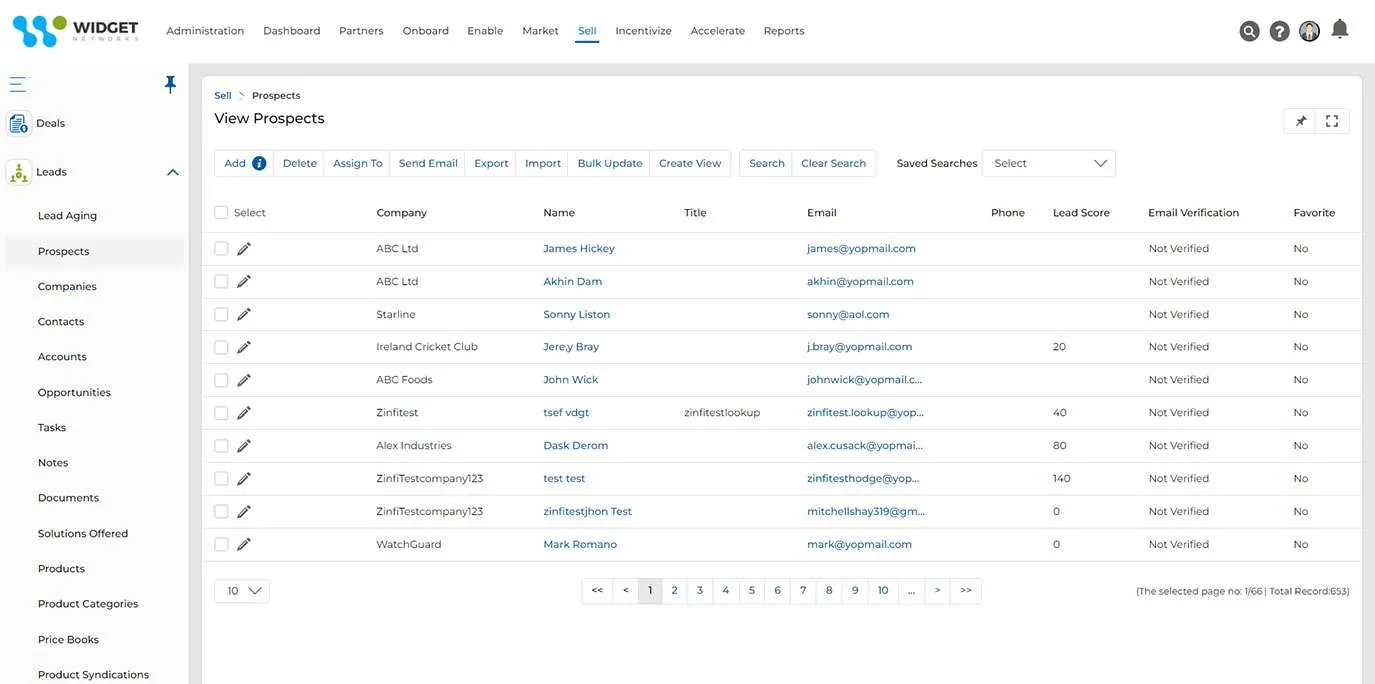Pin the View Prospects panel
Screen dimensions: 1375x684
coord(1300,121)
